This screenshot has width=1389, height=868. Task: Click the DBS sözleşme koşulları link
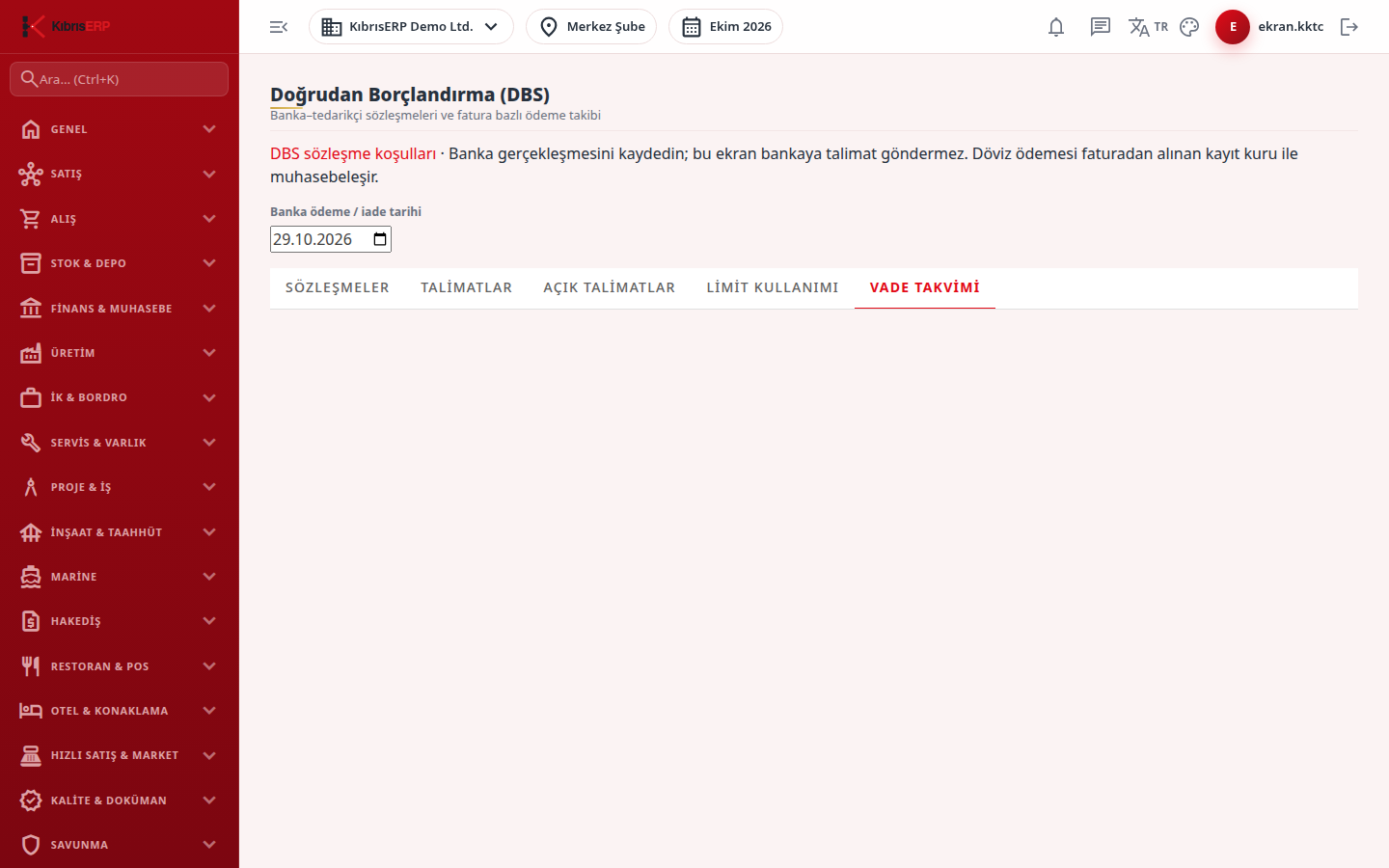tap(353, 153)
